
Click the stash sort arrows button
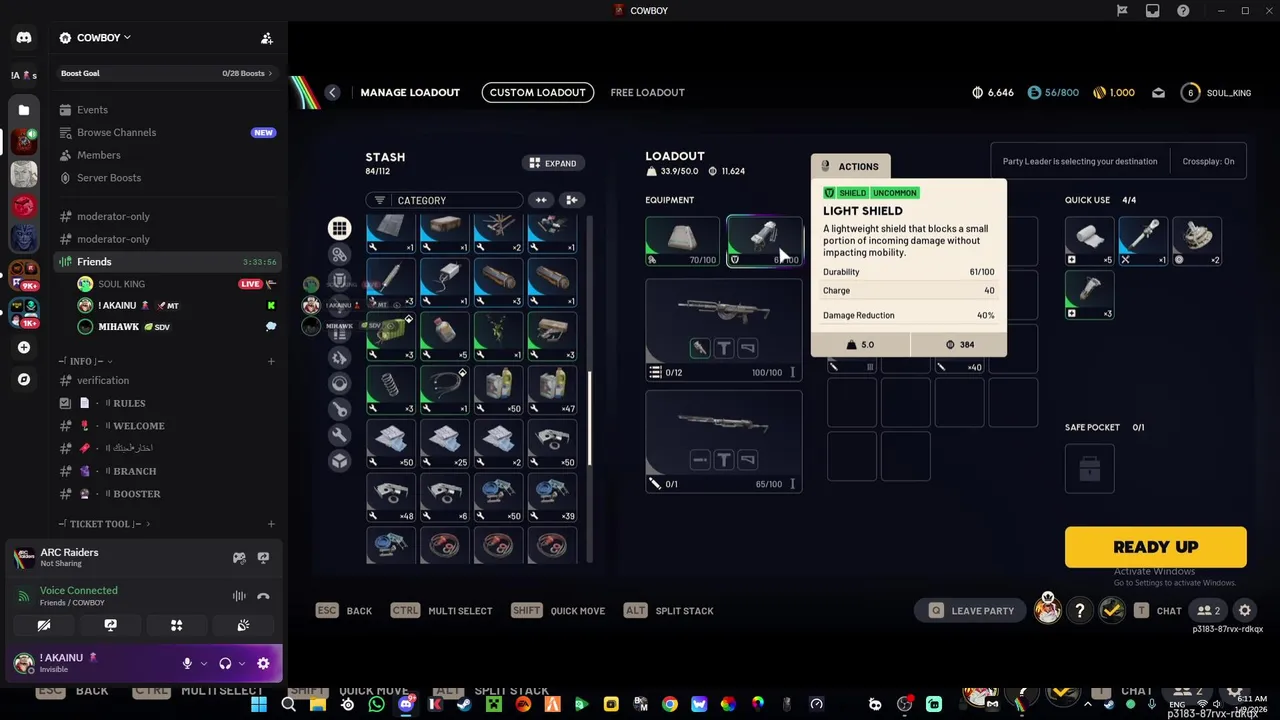541,200
